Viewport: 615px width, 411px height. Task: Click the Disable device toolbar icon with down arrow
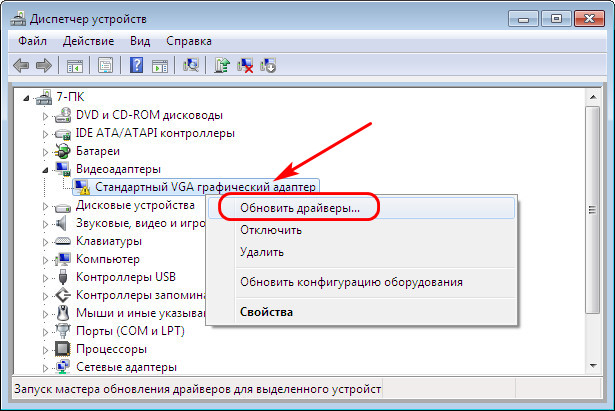(268, 65)
